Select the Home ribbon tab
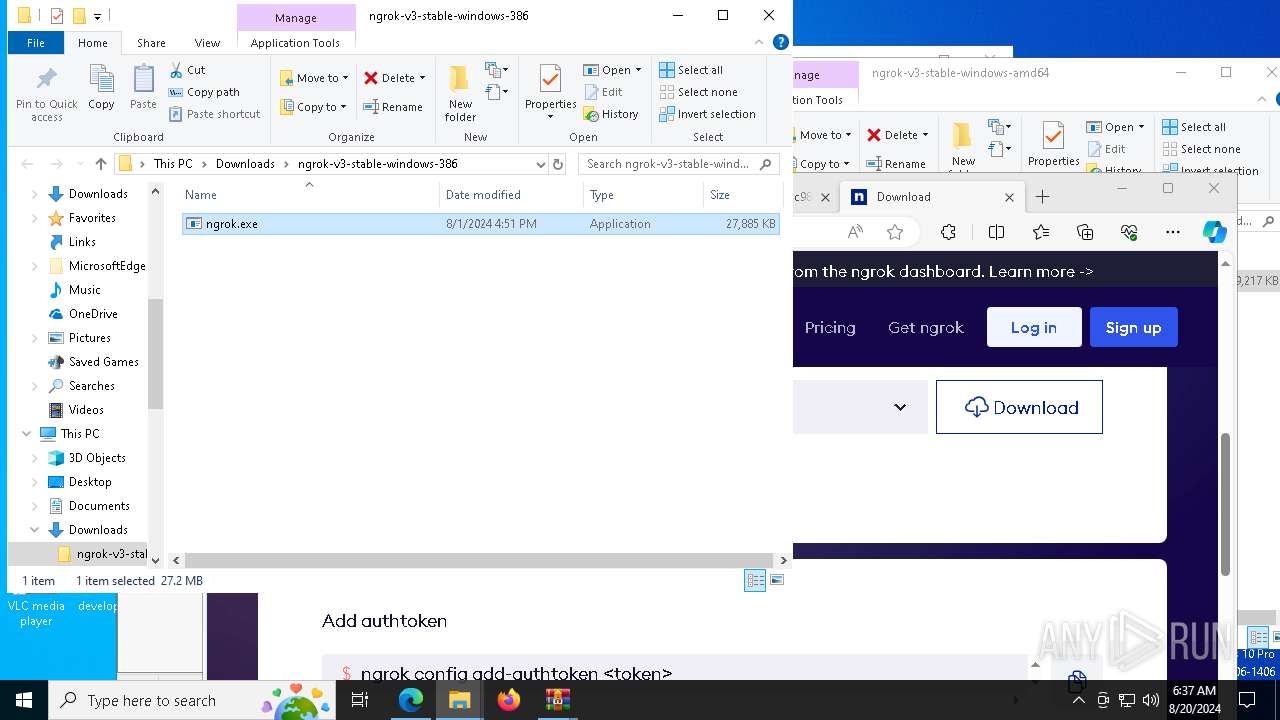The image size is (1280, 720). 92,43
